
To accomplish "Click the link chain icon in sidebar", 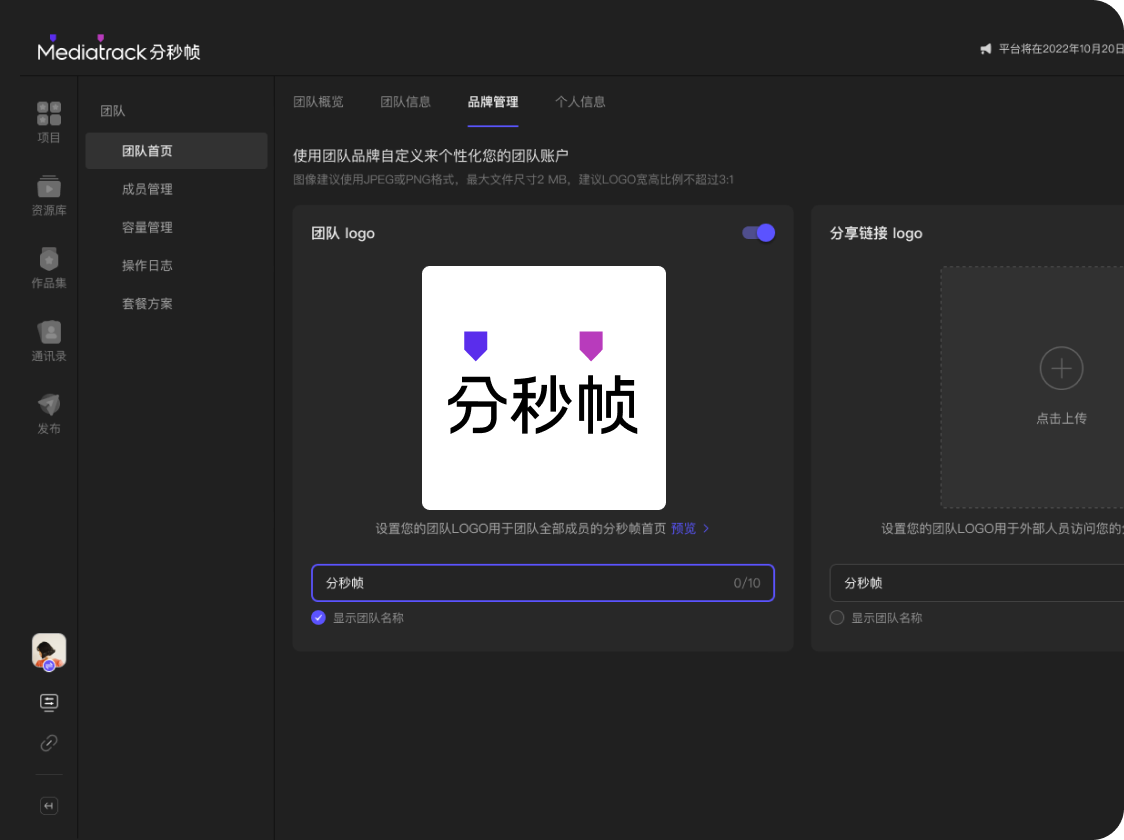I will [x=49, y=743].
